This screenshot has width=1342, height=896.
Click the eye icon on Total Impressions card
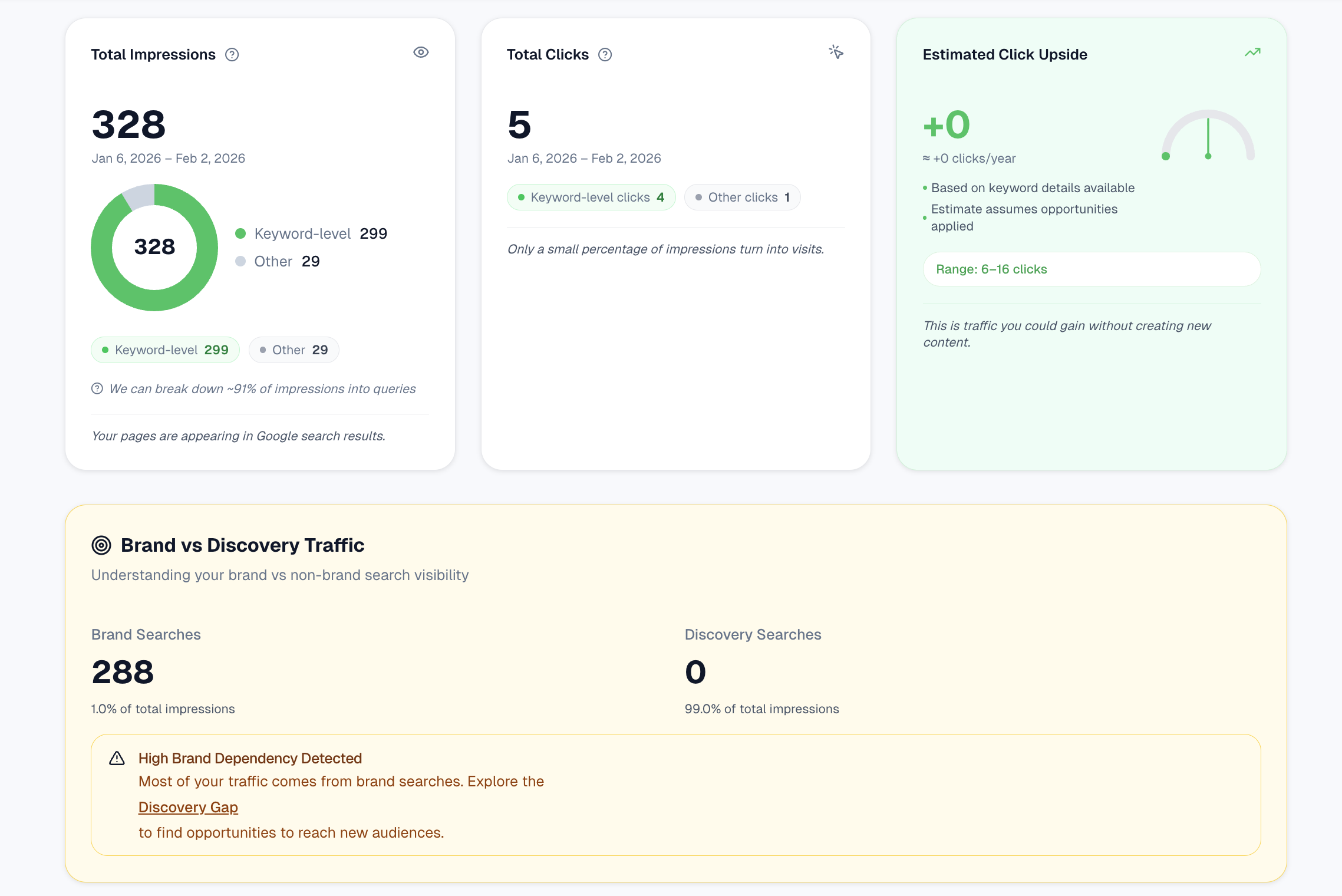(420, 52)
